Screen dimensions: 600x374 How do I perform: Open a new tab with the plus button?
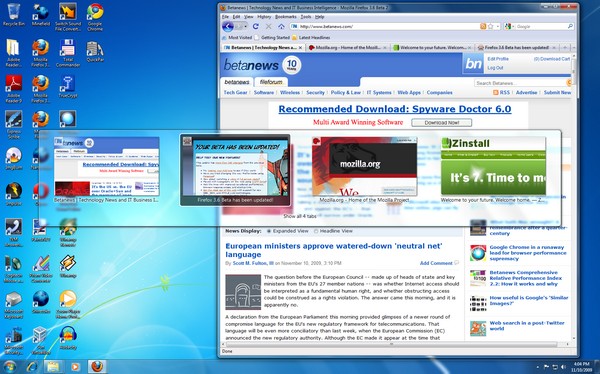pyautogui.click(x=564, y=48)
